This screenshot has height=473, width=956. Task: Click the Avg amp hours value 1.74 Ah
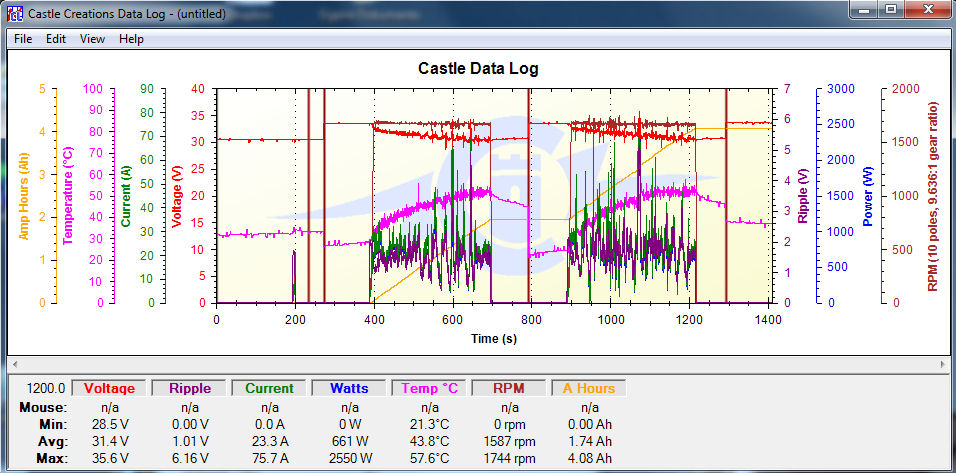click(x=589, y=441)
